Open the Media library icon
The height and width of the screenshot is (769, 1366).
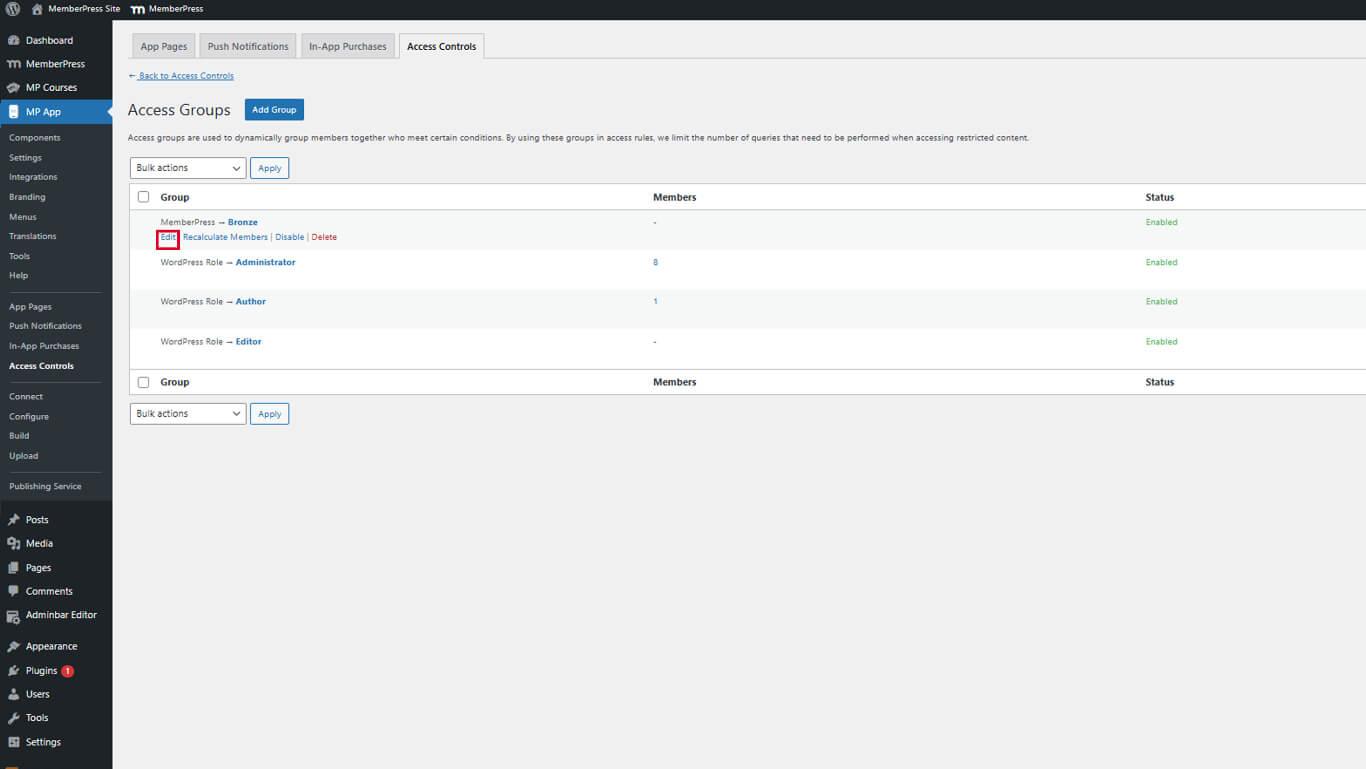point(13,544)
